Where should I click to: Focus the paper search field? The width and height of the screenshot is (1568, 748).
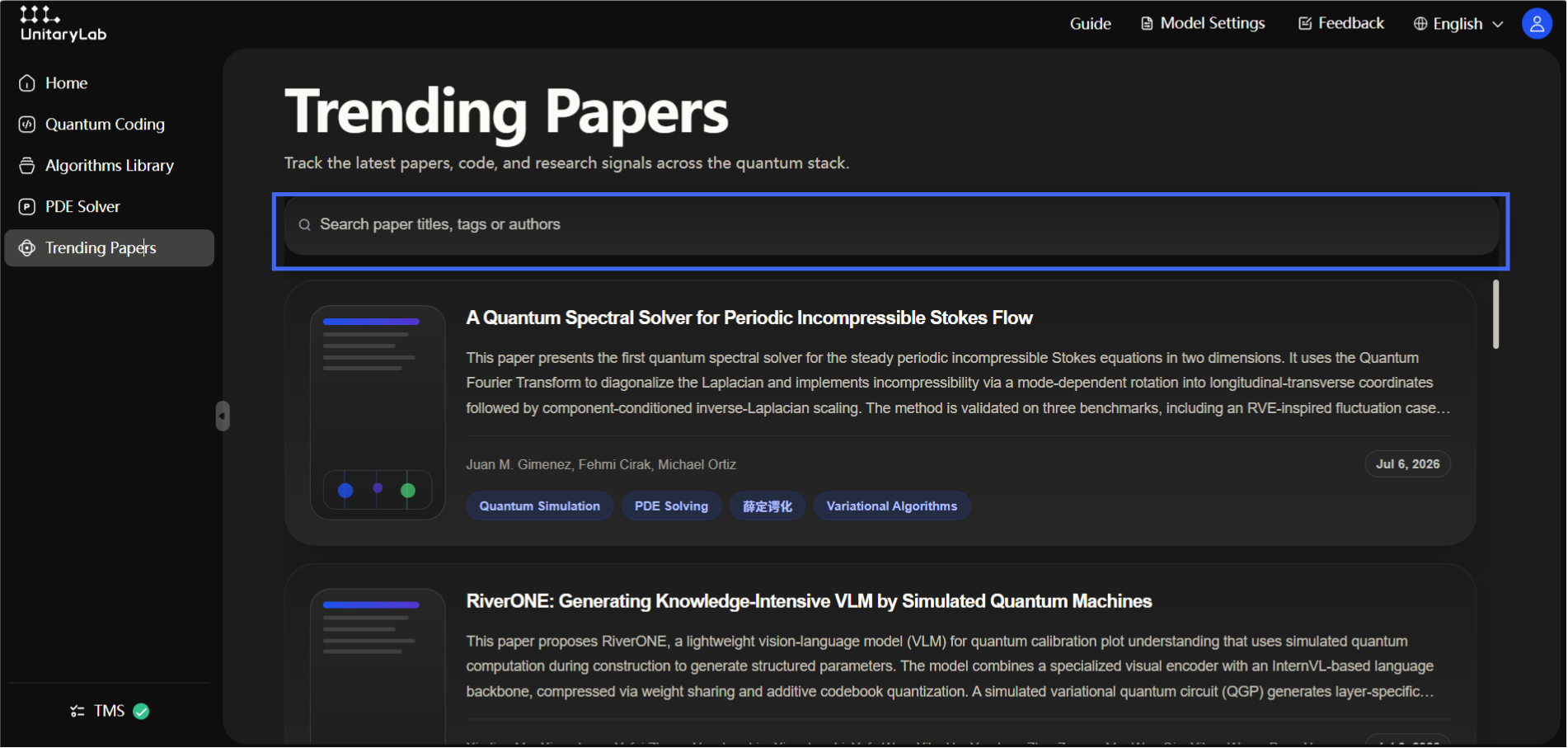[891, 225]
